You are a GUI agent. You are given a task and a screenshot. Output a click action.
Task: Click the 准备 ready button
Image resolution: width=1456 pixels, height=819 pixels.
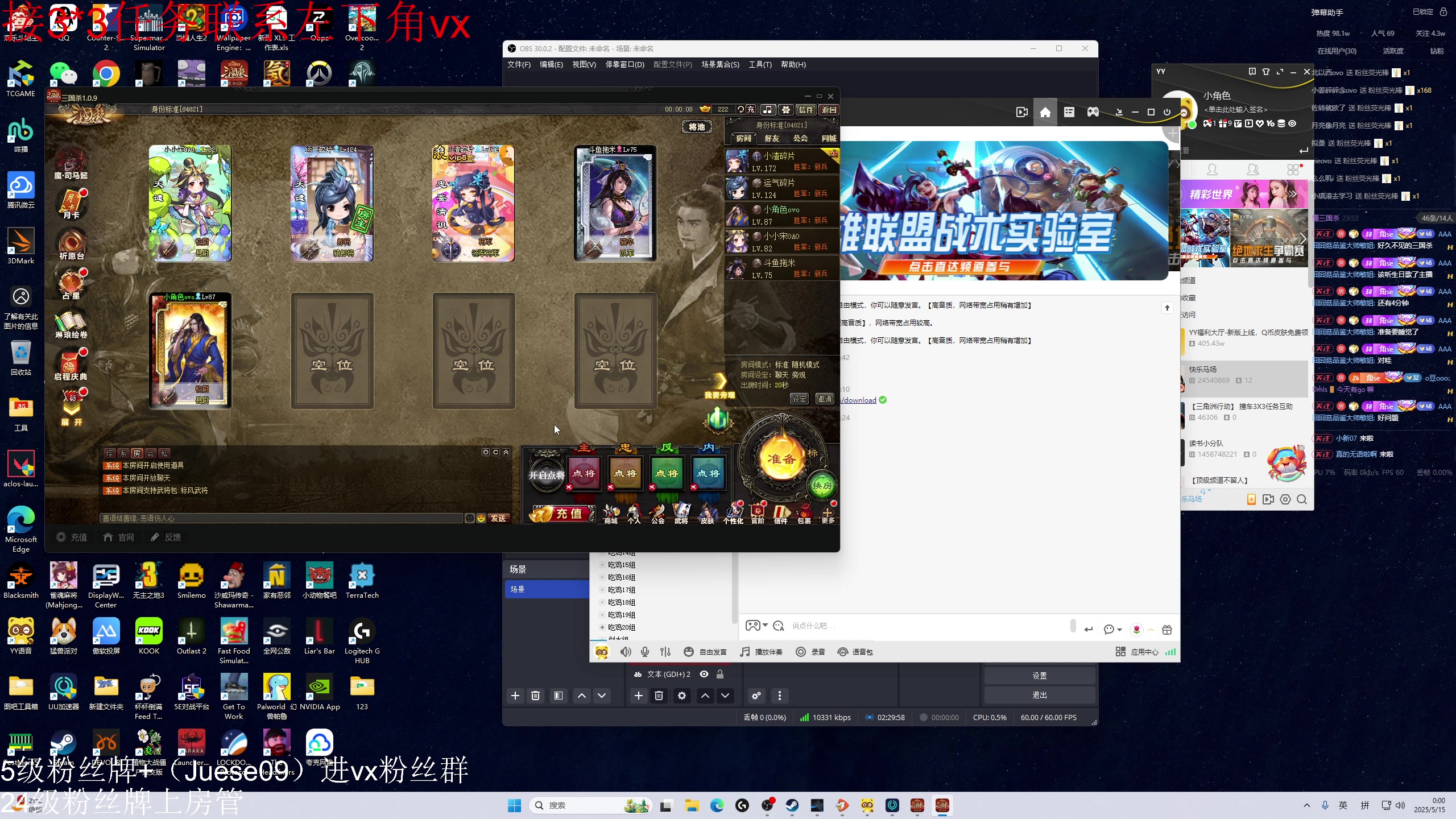click(x=782, y=459)
